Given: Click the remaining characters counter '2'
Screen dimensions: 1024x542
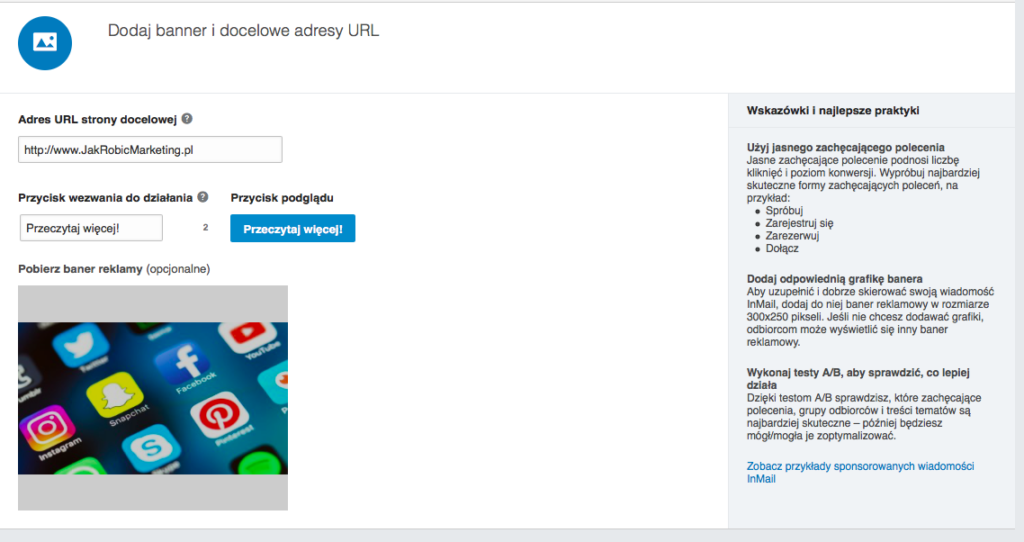Looking at the screenshot, I should (x=205, y=228).
